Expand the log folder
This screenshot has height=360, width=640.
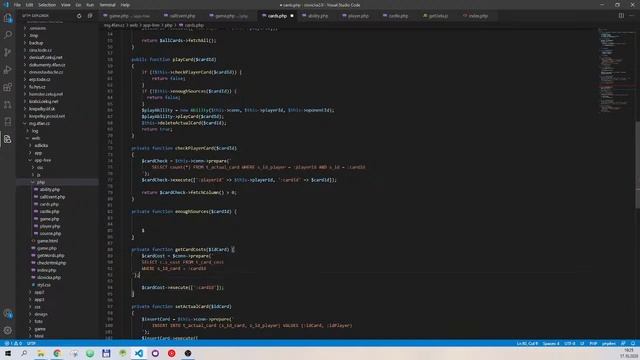point(35,131)
